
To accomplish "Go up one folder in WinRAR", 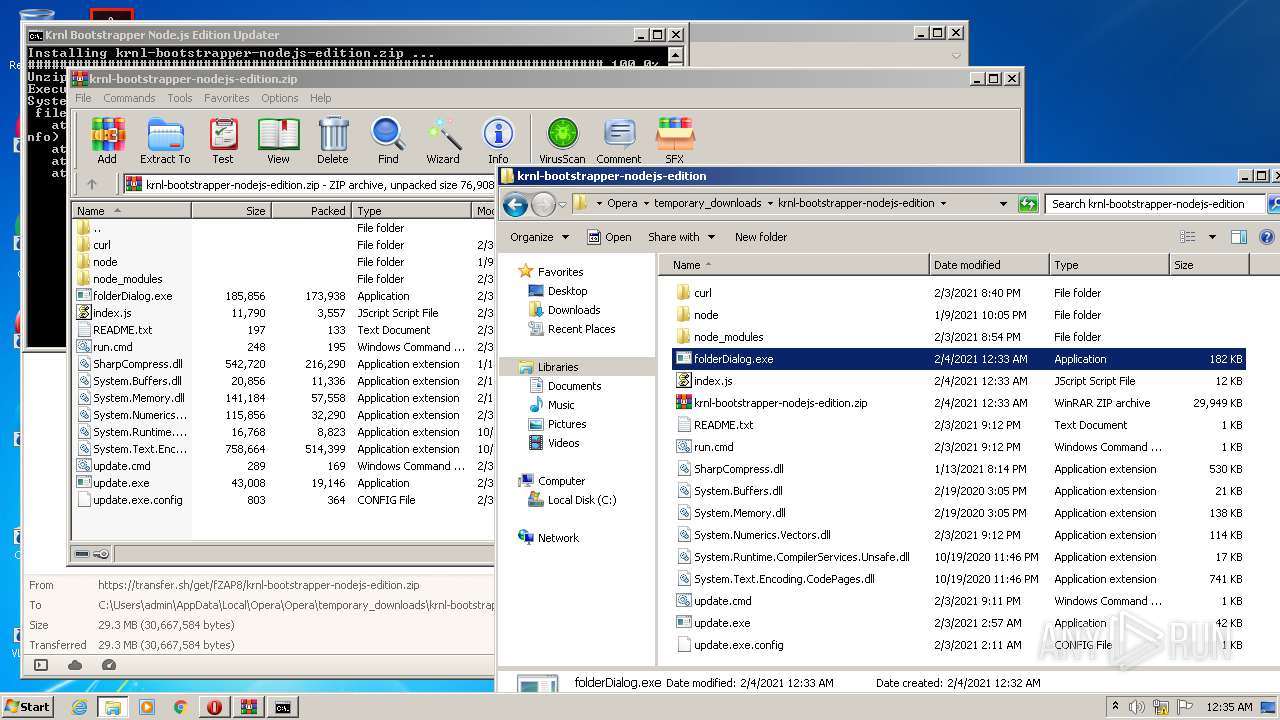I will click(92, 184).
